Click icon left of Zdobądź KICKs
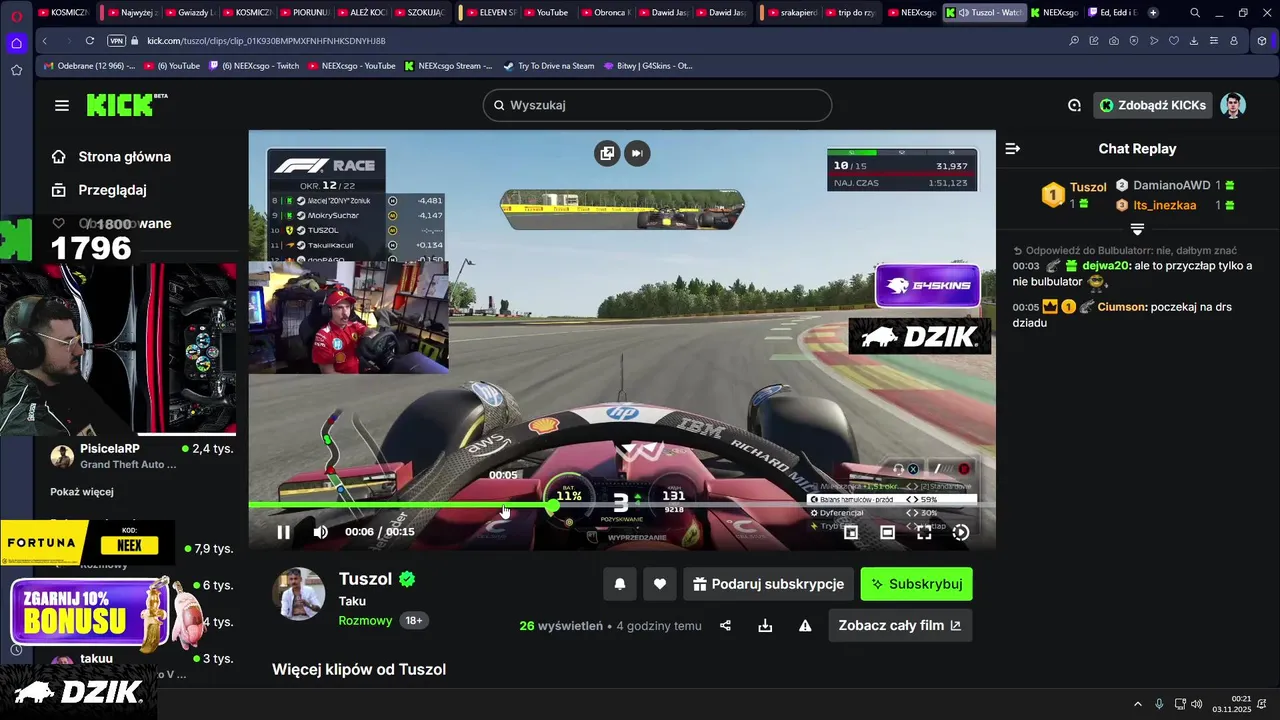The image size is (1280, 720). [x=1074, y=105]
